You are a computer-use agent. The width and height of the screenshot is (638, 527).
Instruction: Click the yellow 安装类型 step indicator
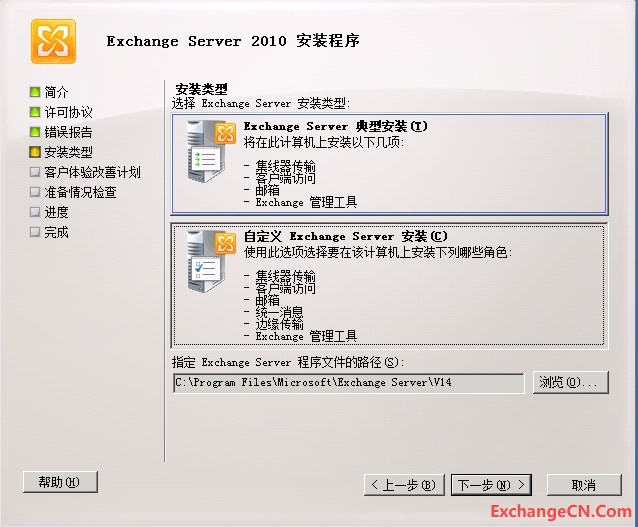[x=35, y=152]
